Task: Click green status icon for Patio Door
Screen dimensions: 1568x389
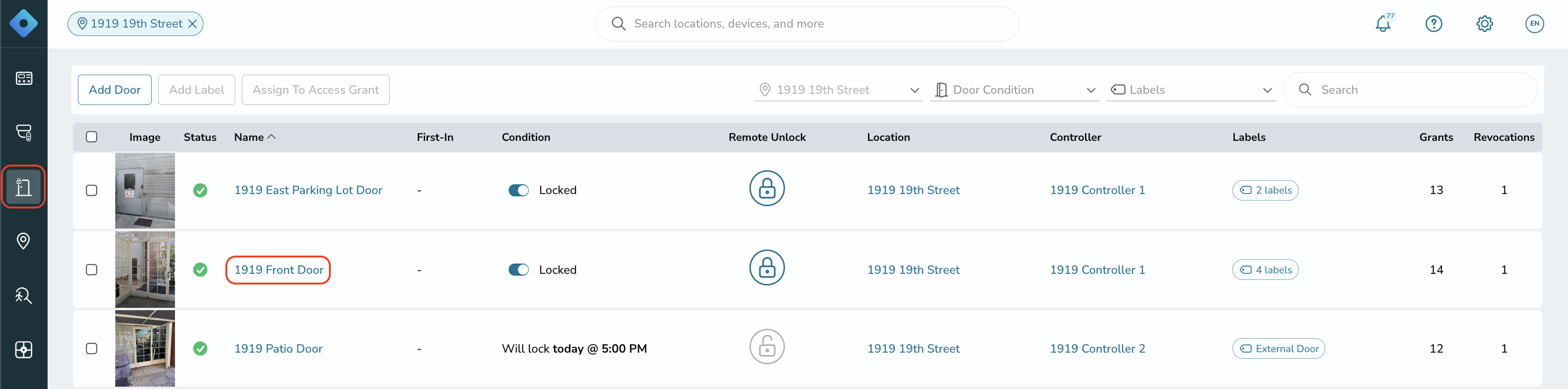Action: click(200, 349)
